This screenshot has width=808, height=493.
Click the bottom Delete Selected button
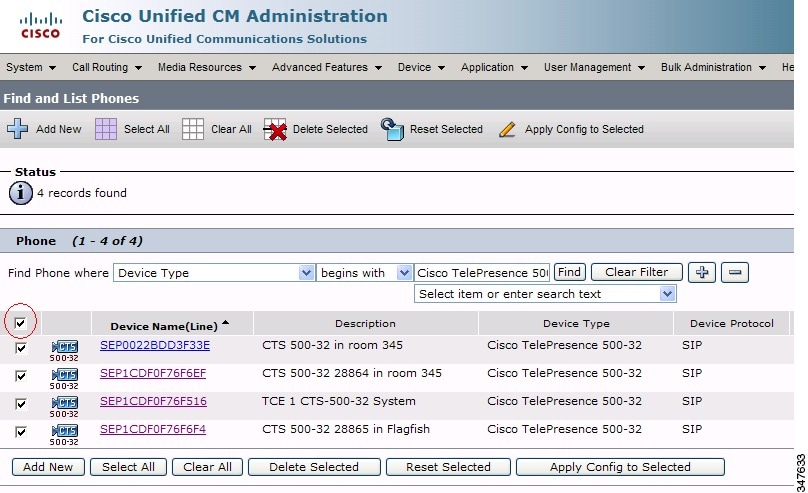click(314, 467)
